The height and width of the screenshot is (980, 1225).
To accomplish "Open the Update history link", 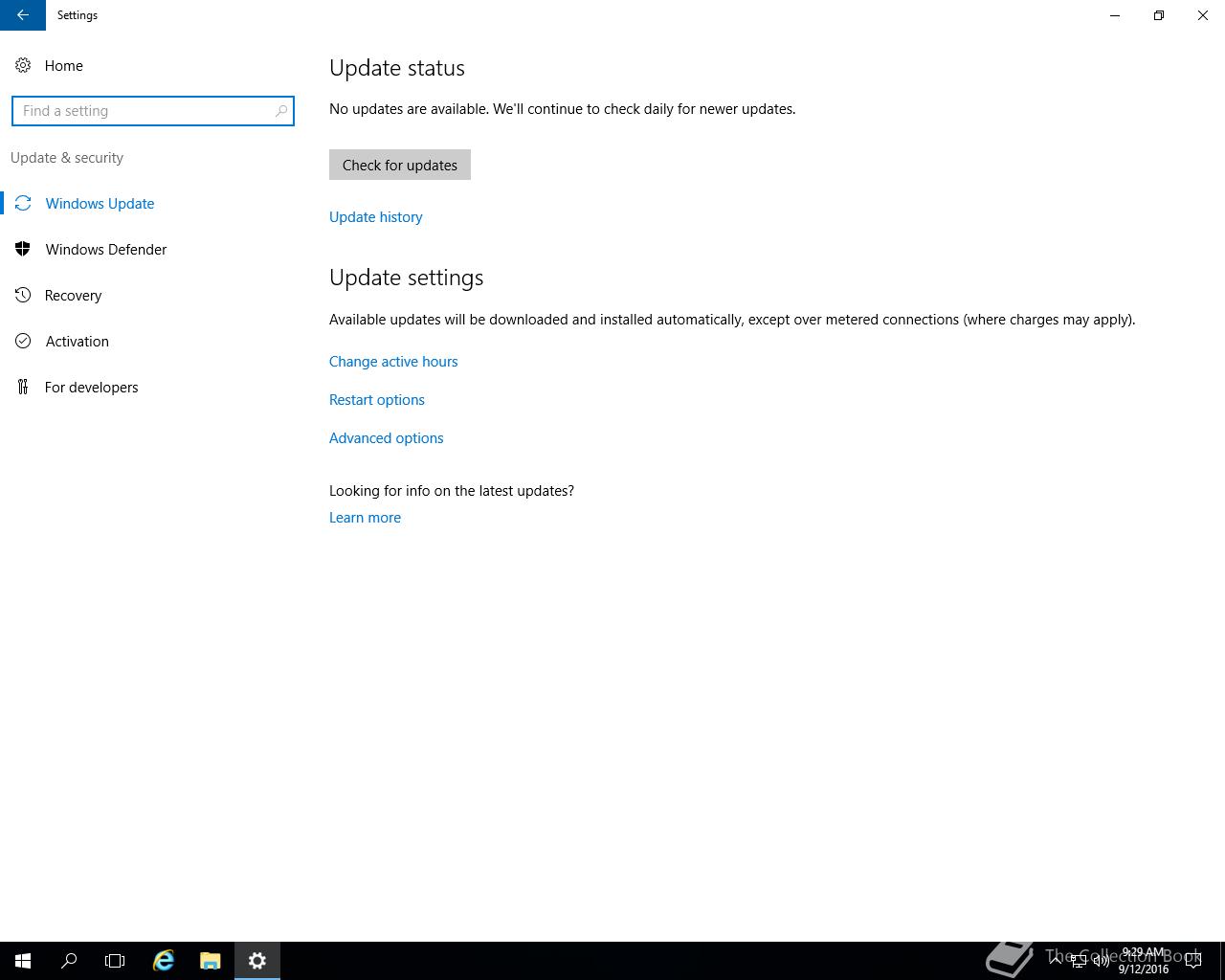I will tap(376, 217).
